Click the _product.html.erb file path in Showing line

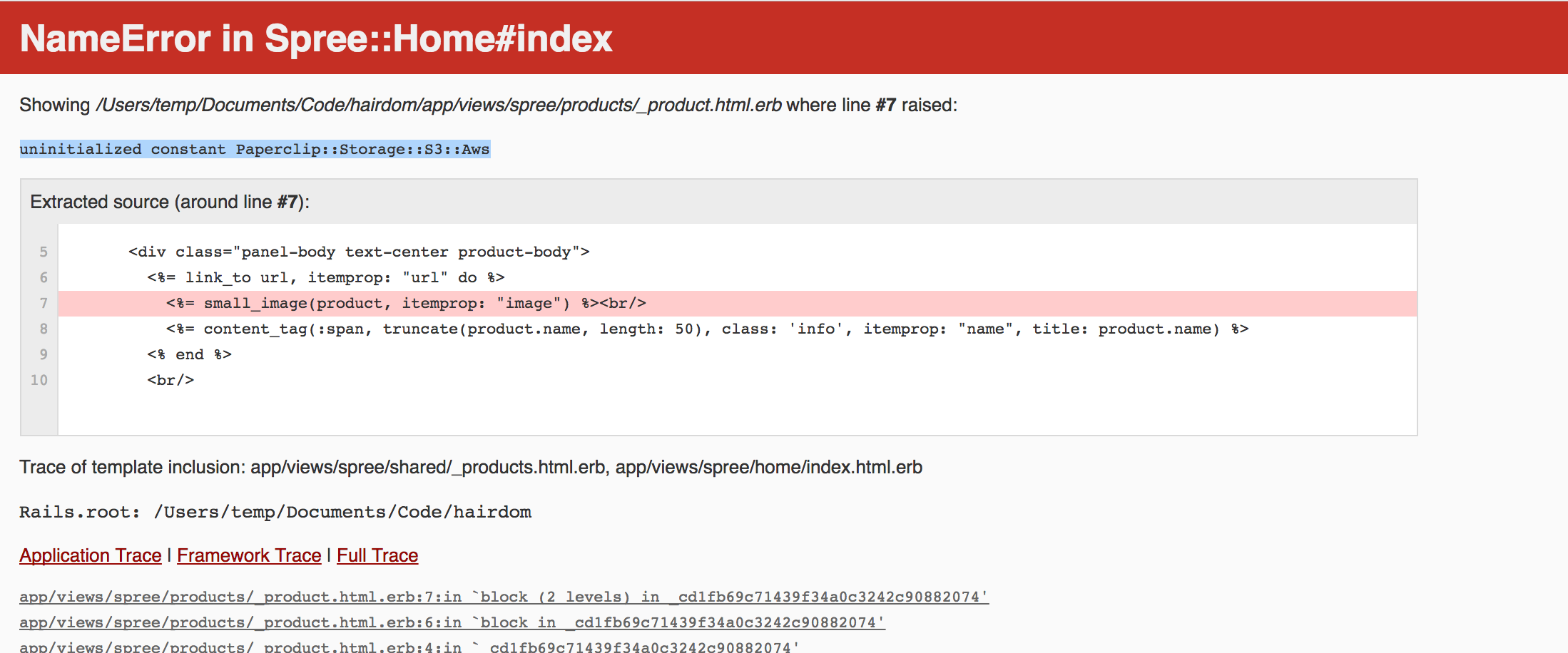coord(439,105)
